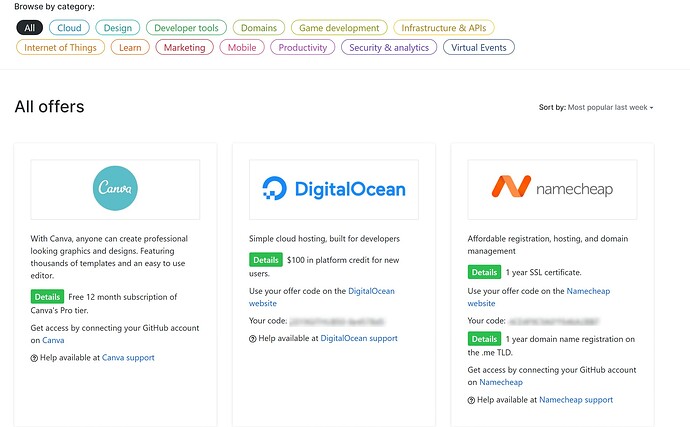The height and width of the screenshot is (427, 690).
Task: Click help icon beside Namecheap support
Action: tap(471, 401)
